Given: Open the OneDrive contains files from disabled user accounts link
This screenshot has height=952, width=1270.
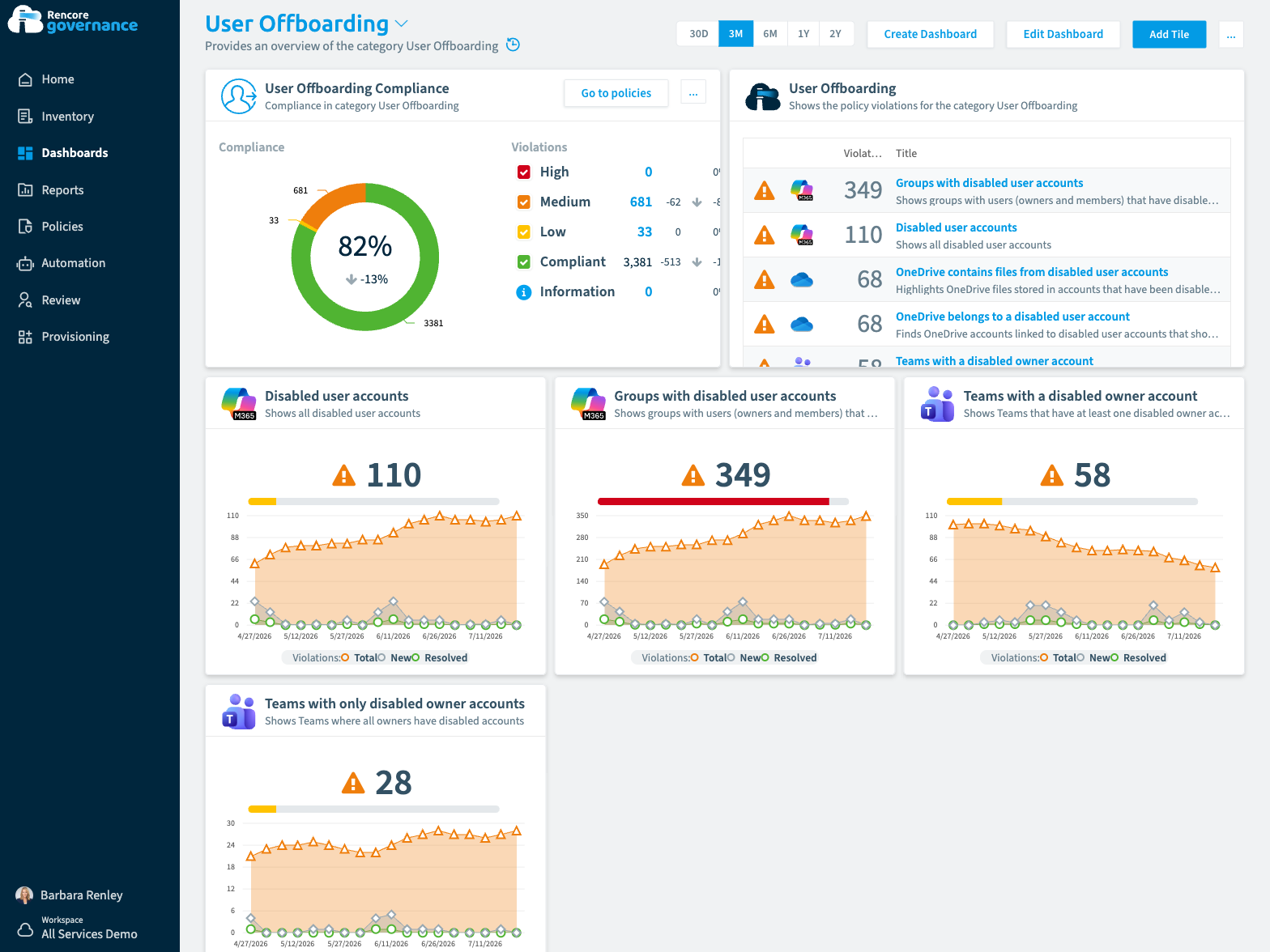Looking at the screenshot, I should pyautogui.click(x=1032, y=273).
